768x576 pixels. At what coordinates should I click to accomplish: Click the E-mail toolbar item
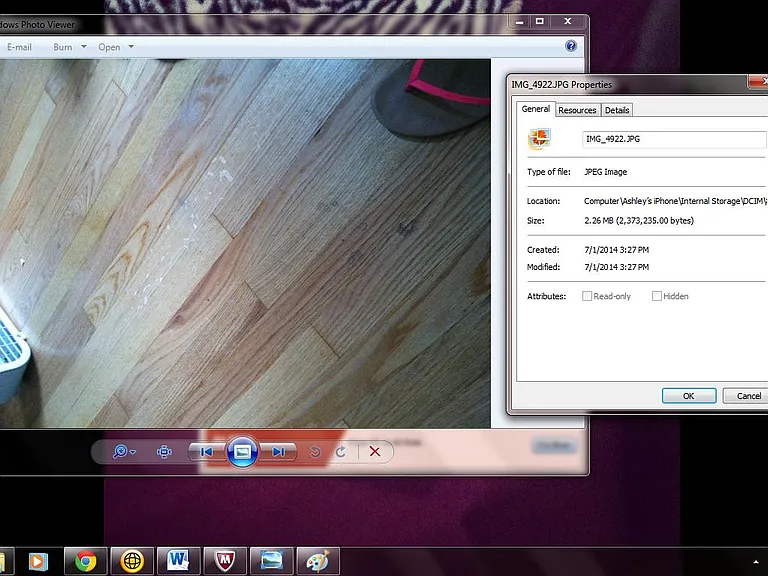click(19, 47)
